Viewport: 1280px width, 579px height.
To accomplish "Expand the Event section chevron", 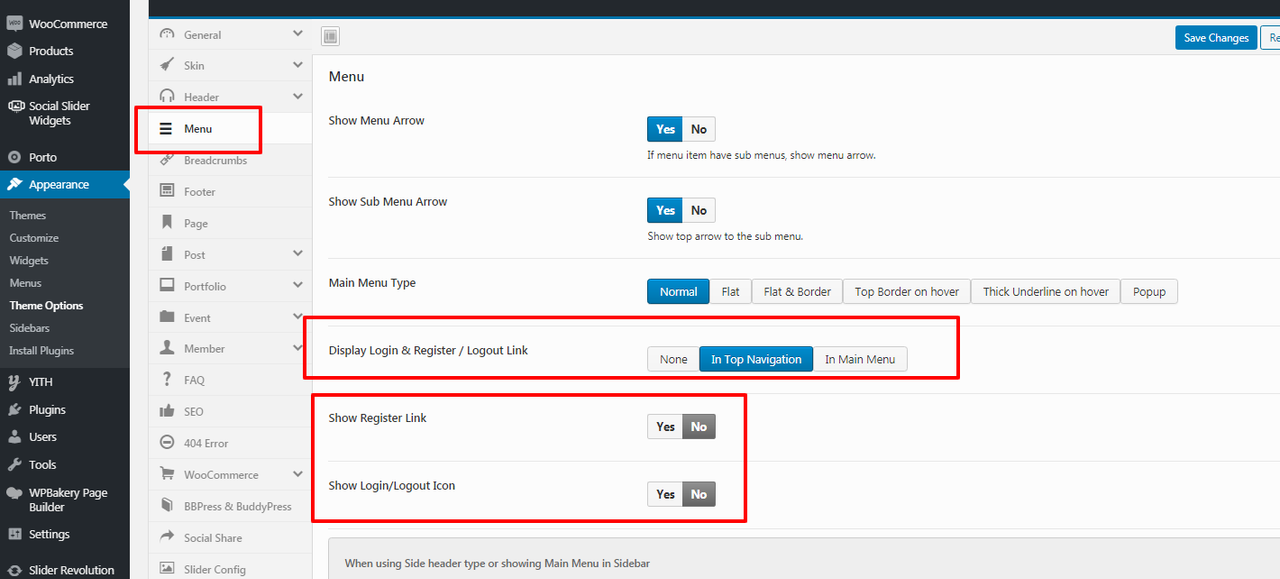I will [x=298, y=317].
